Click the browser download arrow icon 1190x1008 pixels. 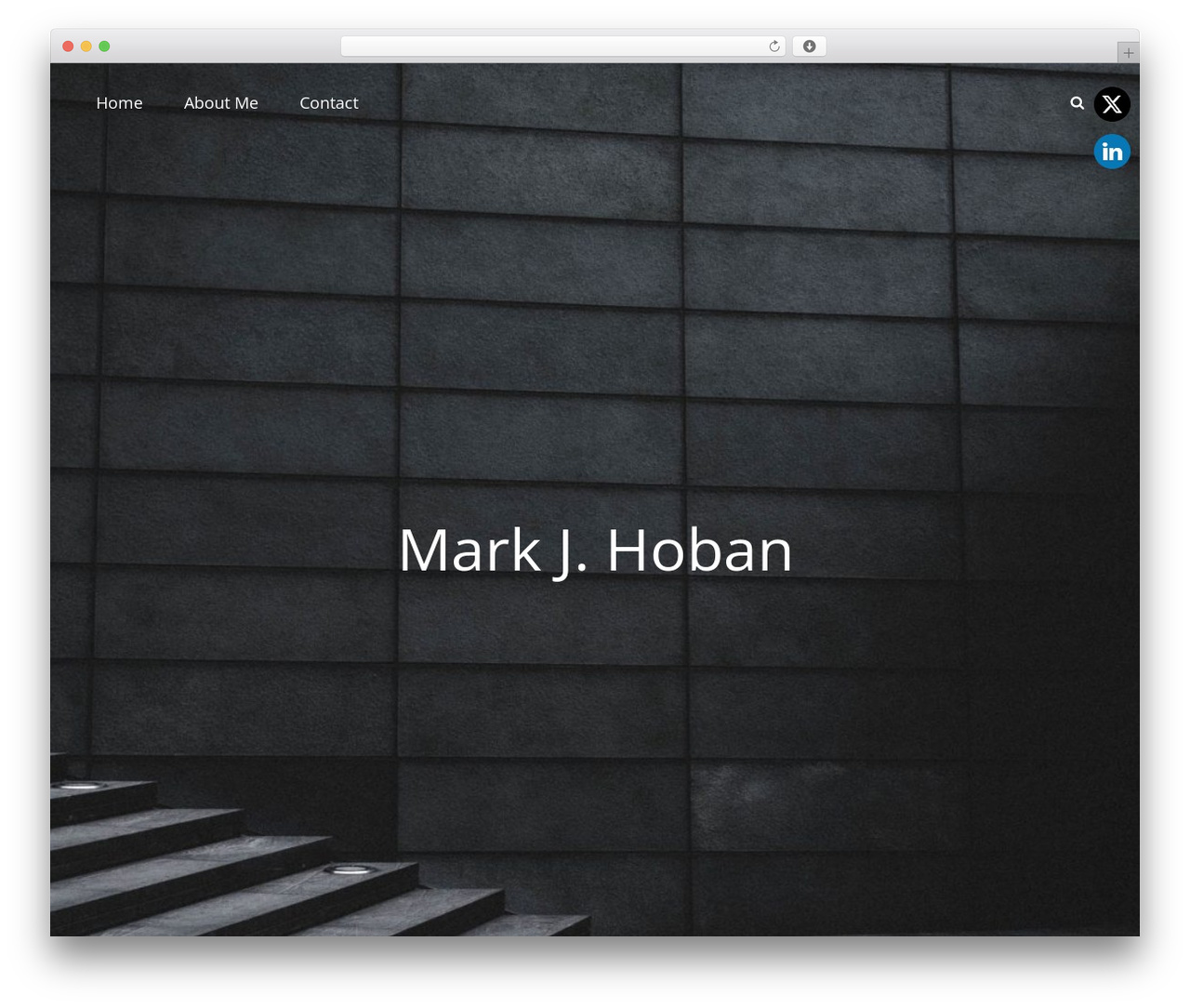pos(809,46)
